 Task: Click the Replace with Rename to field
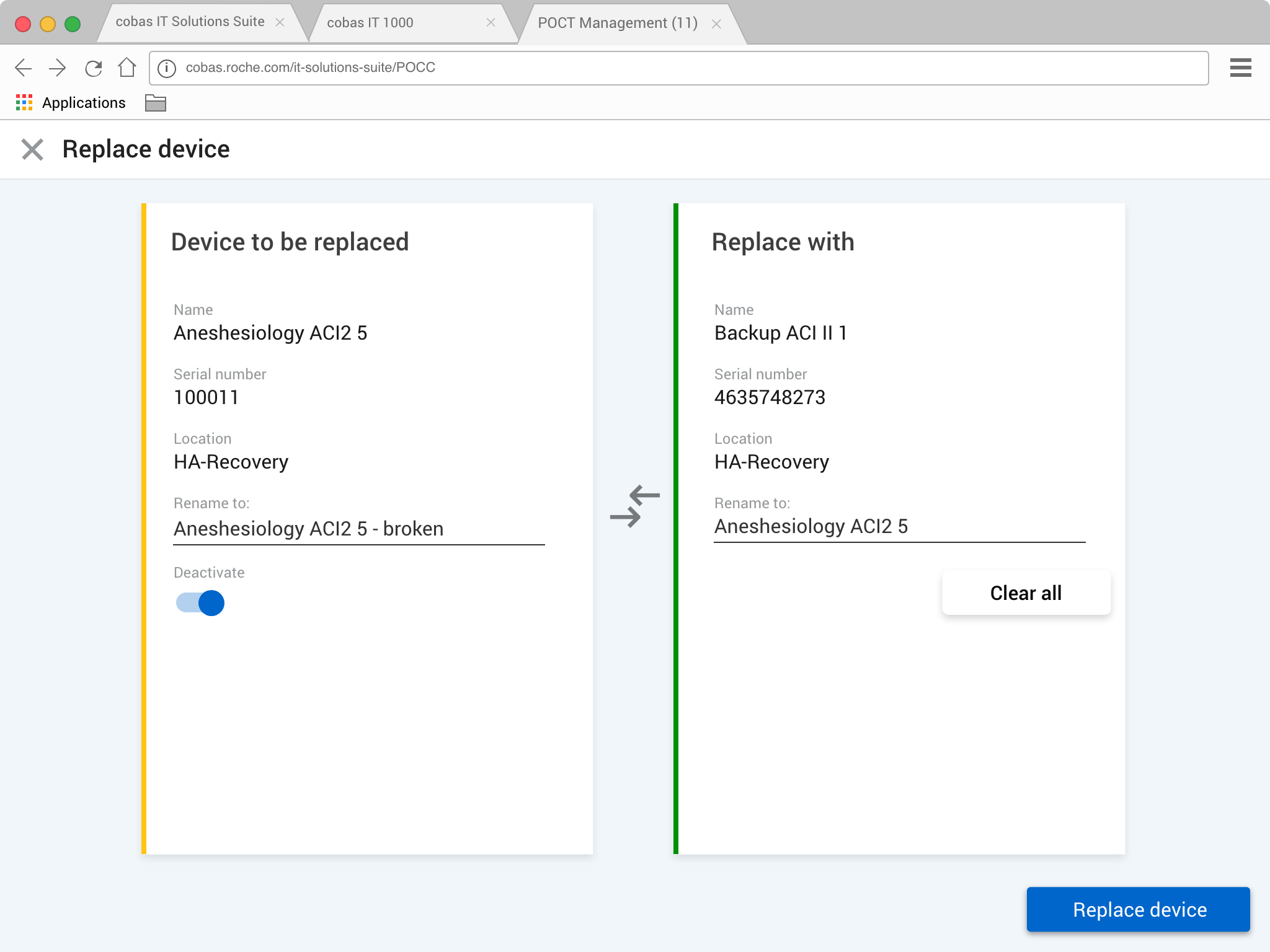899,526
